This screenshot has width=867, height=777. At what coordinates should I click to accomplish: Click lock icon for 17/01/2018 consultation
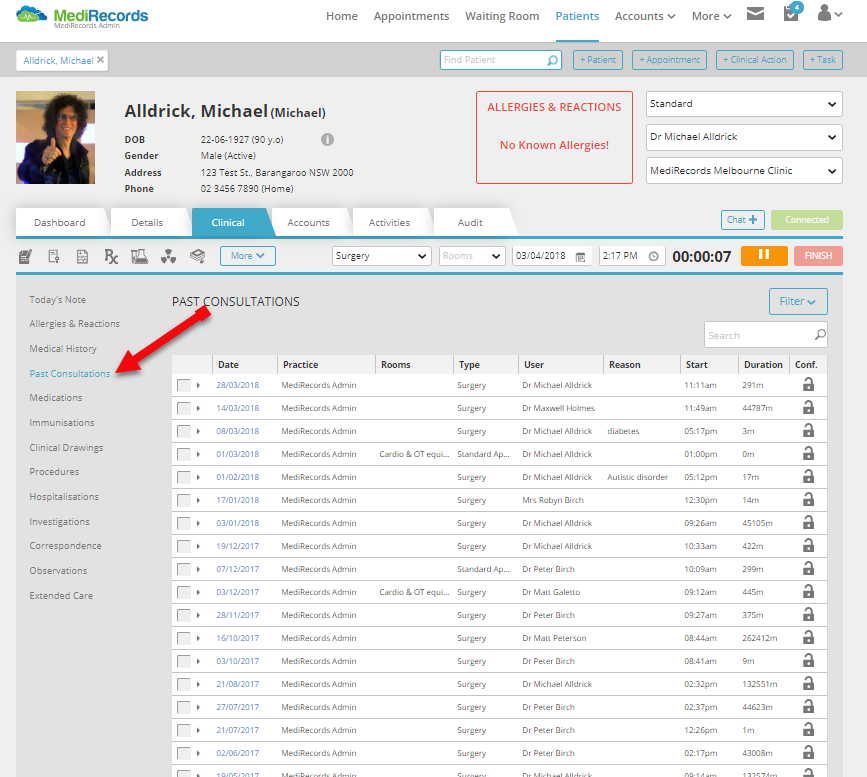pyautogui.click(x=808, y=499)
